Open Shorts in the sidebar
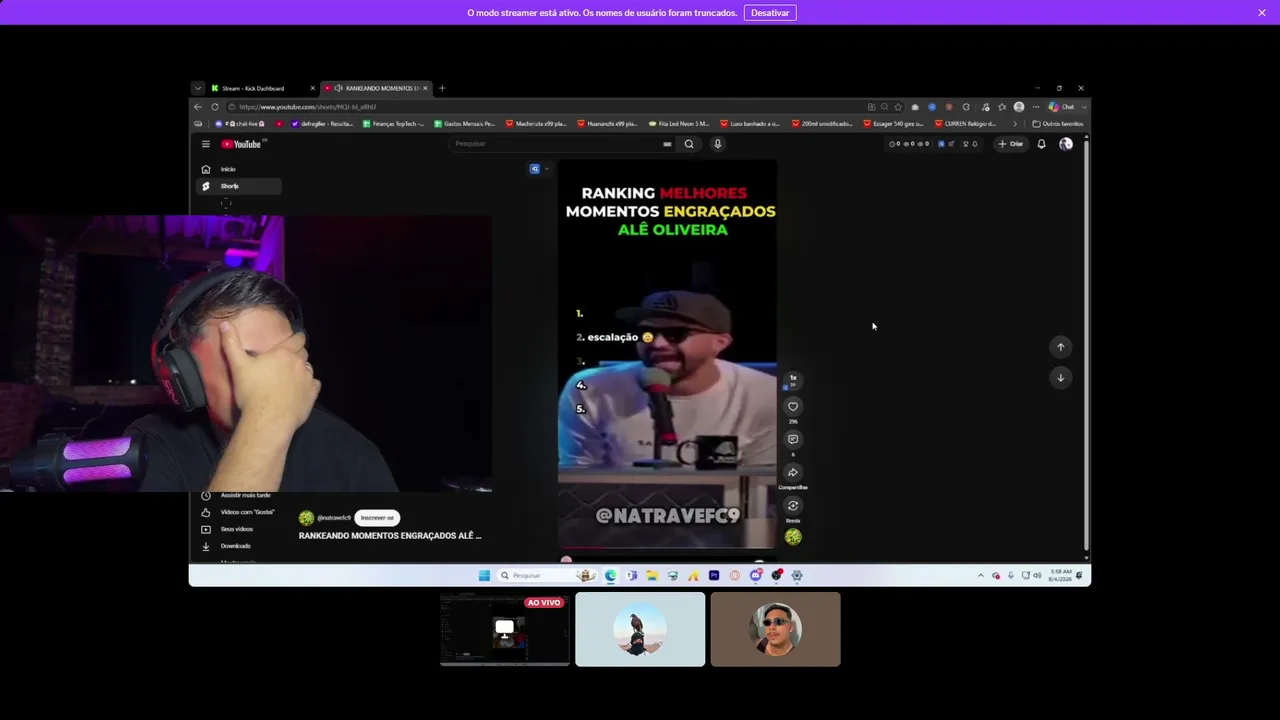The image size is (1280, 720). [240, 186]
